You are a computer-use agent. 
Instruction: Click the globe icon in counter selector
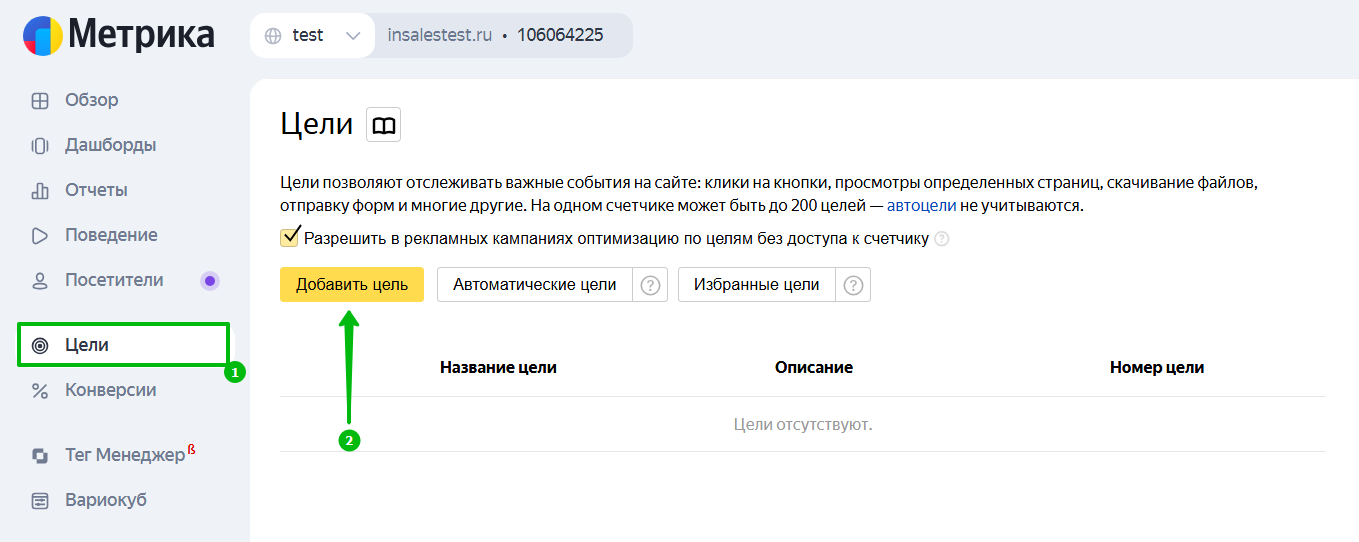coord(273,36)
